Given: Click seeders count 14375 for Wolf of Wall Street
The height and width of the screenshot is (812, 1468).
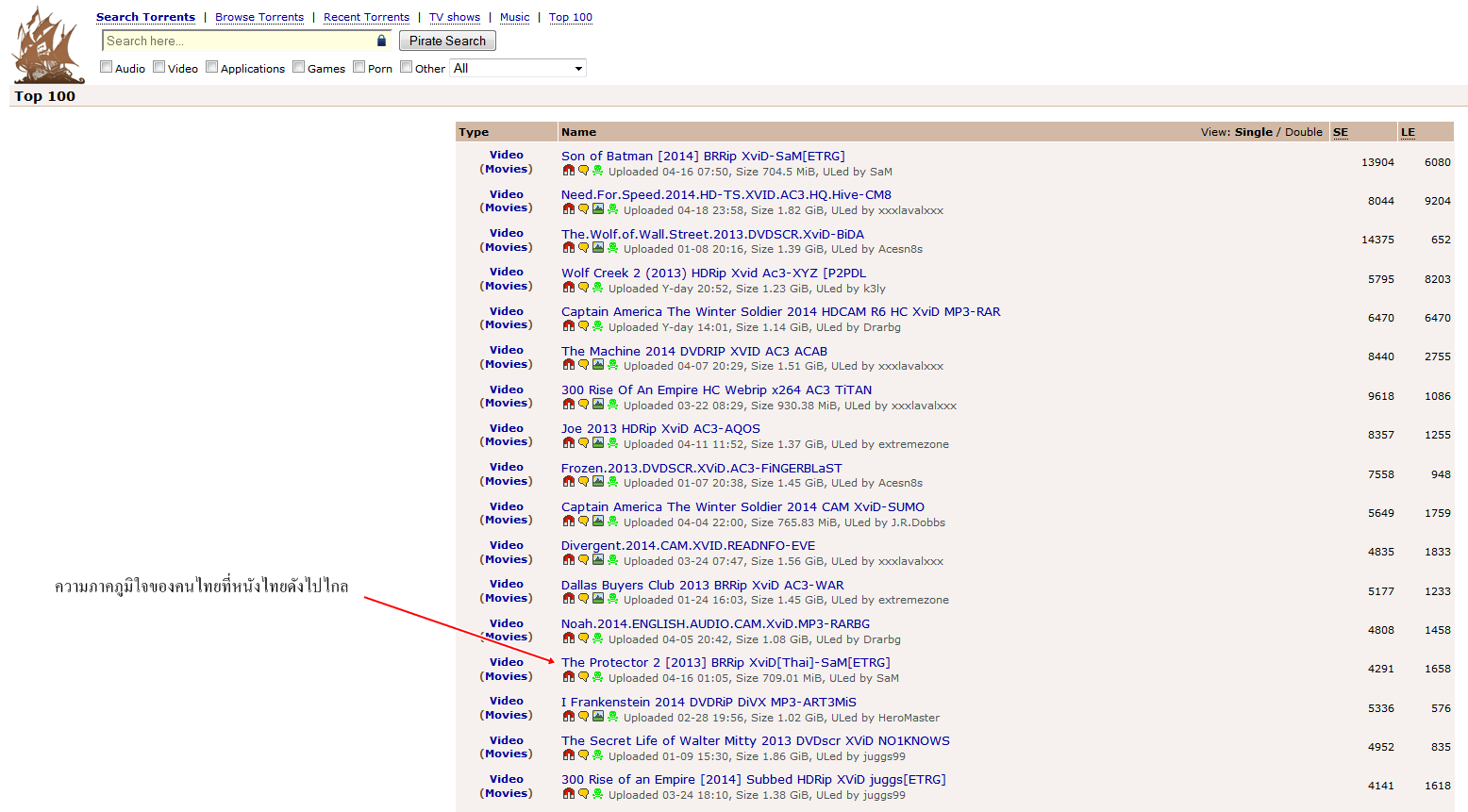Looking at the screenshot, I should pyautogui.click(x=1377, y=240).
